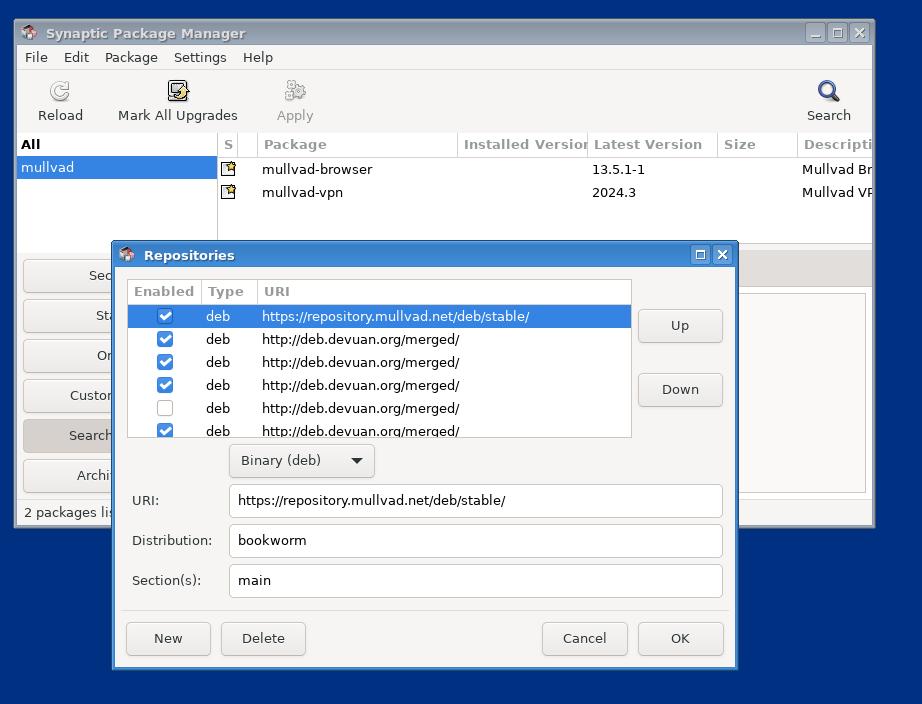The height and width of the screenshot is (704, 922).
Task: Minimize the Synaptic Package Manager window
Action: click(x=816, y=33)
